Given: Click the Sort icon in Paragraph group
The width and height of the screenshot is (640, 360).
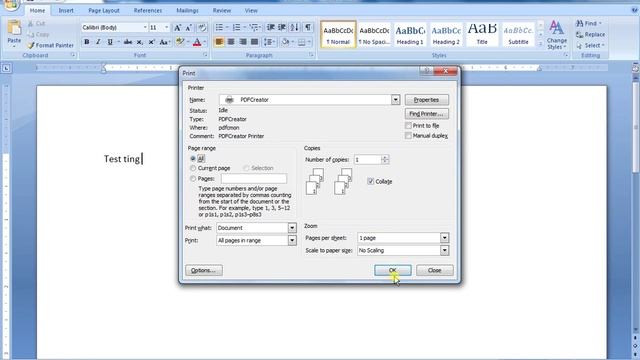Looking at the screenshot, I should click(294, 27).
